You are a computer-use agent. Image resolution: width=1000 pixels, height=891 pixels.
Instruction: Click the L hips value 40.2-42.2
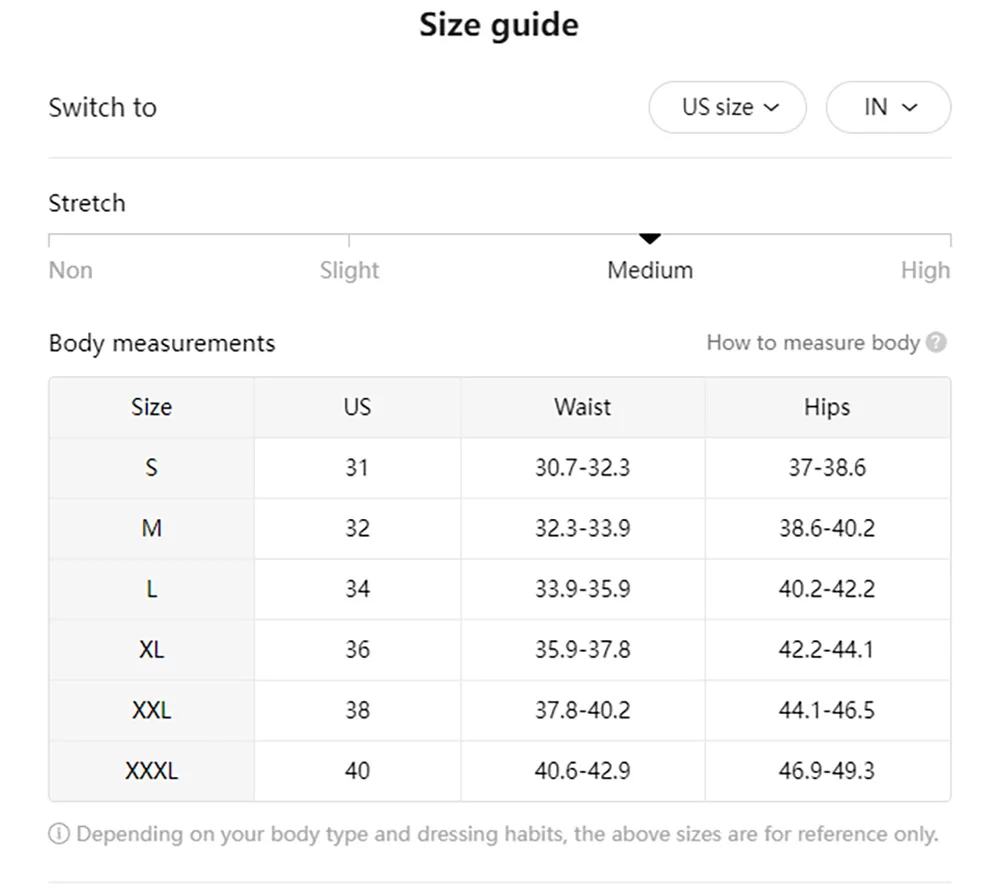coord(827,589)
